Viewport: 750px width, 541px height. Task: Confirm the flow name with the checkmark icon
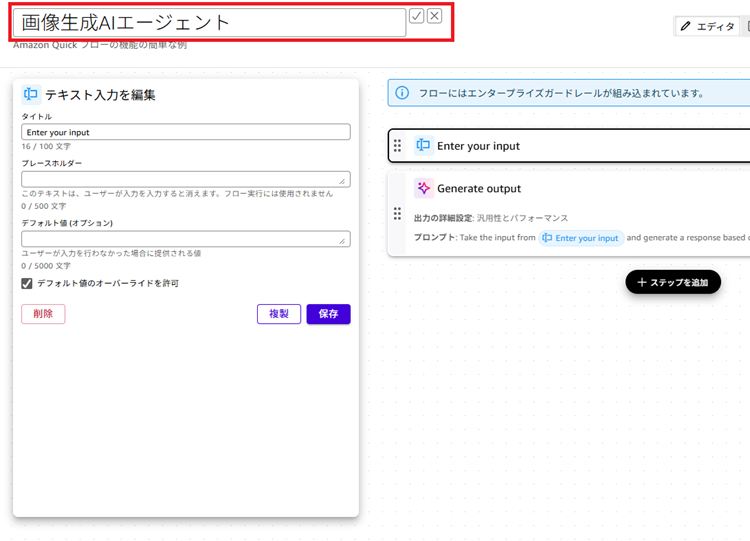point(417,16)
